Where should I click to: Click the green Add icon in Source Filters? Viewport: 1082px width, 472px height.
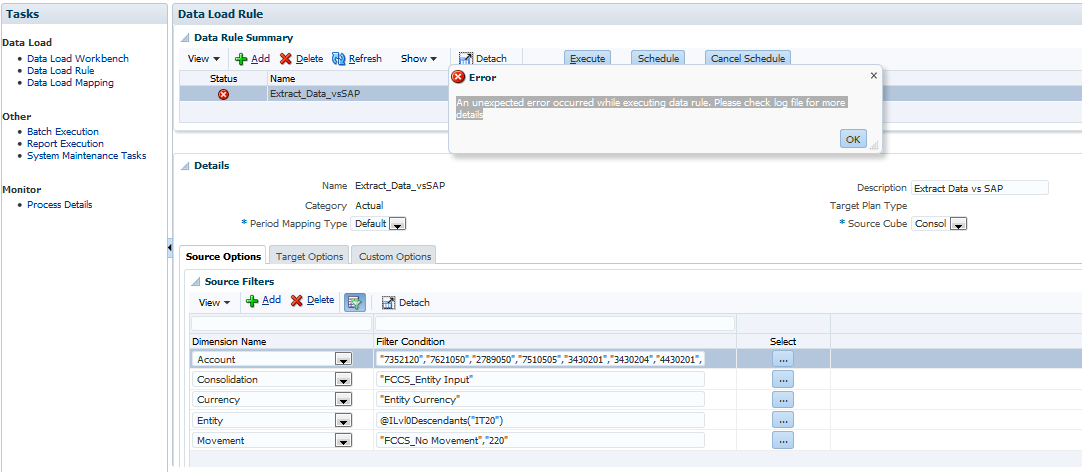[x=252, y=301]
